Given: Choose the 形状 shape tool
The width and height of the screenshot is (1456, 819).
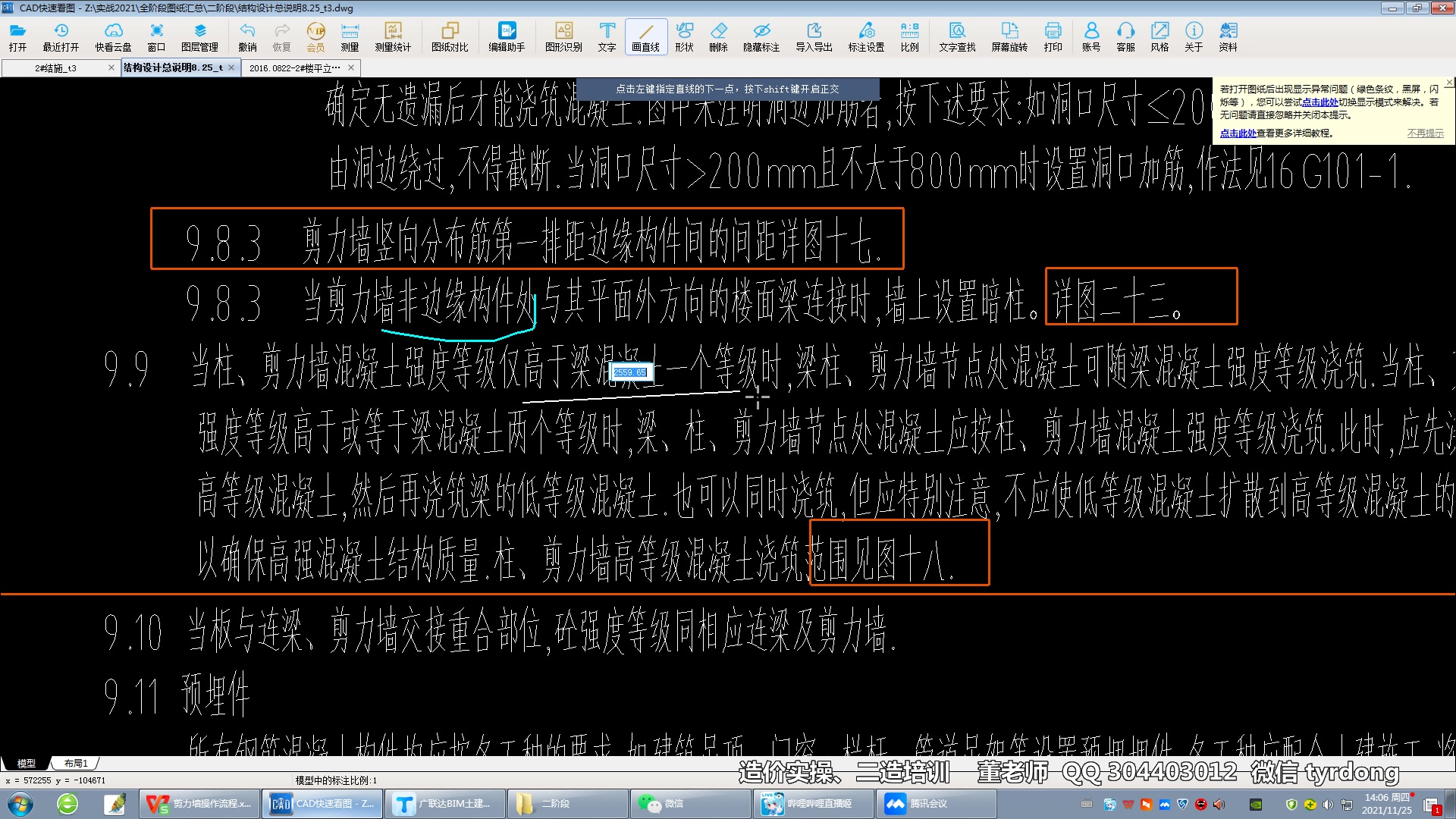Looking at the screenshot, I should [684, 36].
